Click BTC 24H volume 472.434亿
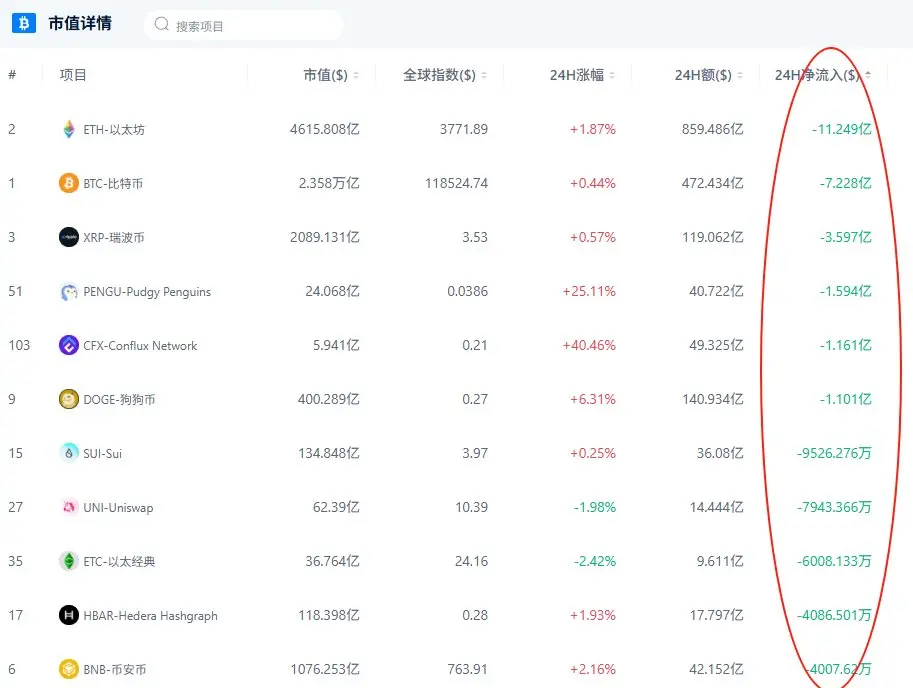 [713, 183]
